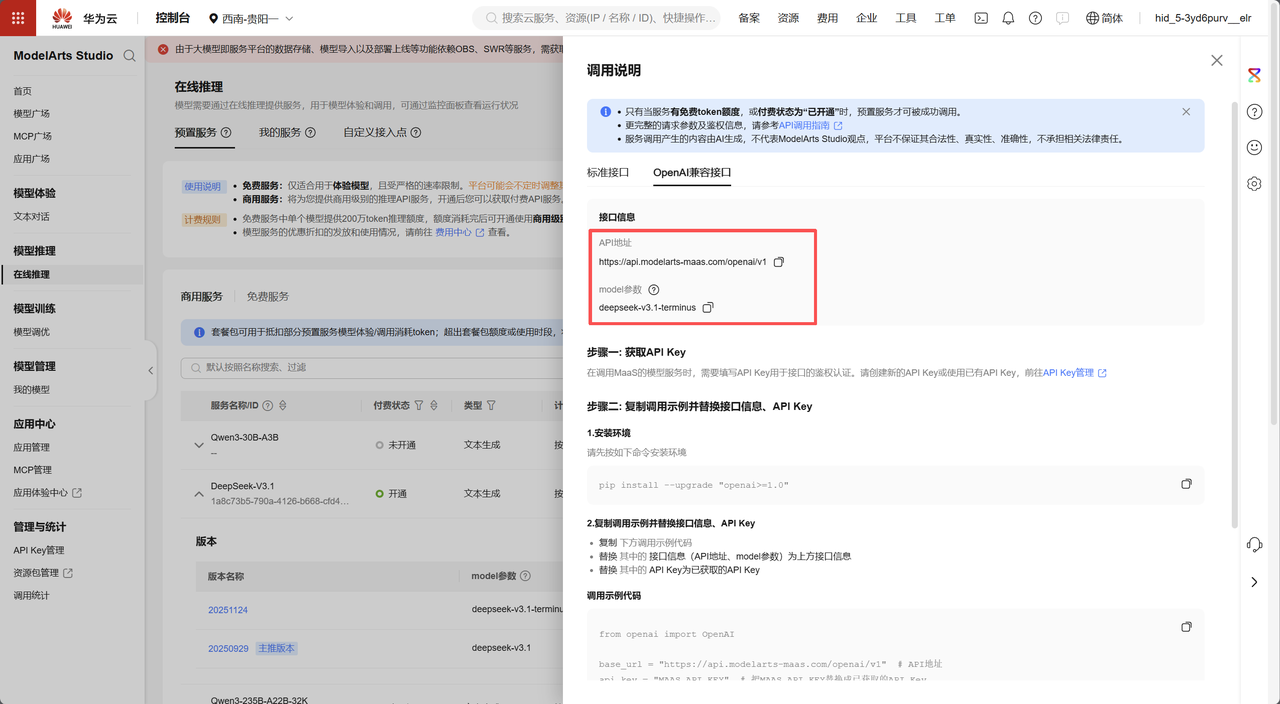The width and height of the screenshot is (1280, 704).
Task: Open the 费用中心 link
Action: tap(460, 232)
